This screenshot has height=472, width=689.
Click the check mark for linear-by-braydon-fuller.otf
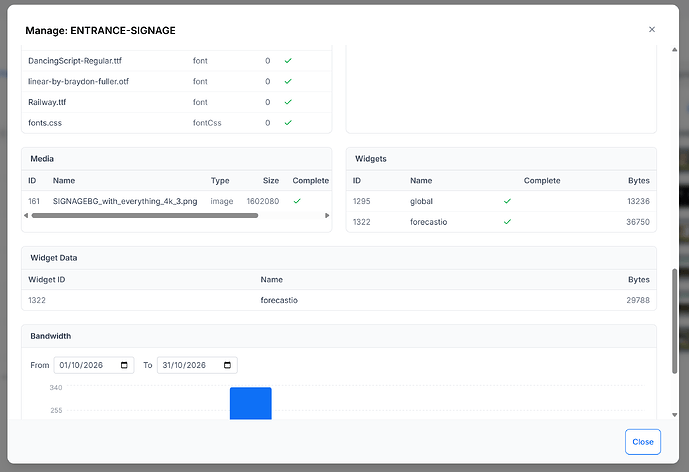coord(288,81)
